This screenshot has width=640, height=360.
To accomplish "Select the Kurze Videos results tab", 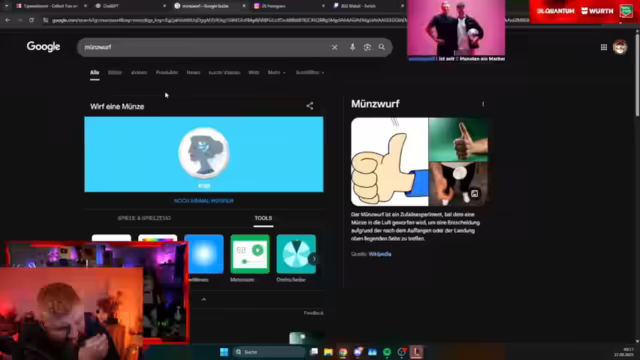I will point(224,73).
